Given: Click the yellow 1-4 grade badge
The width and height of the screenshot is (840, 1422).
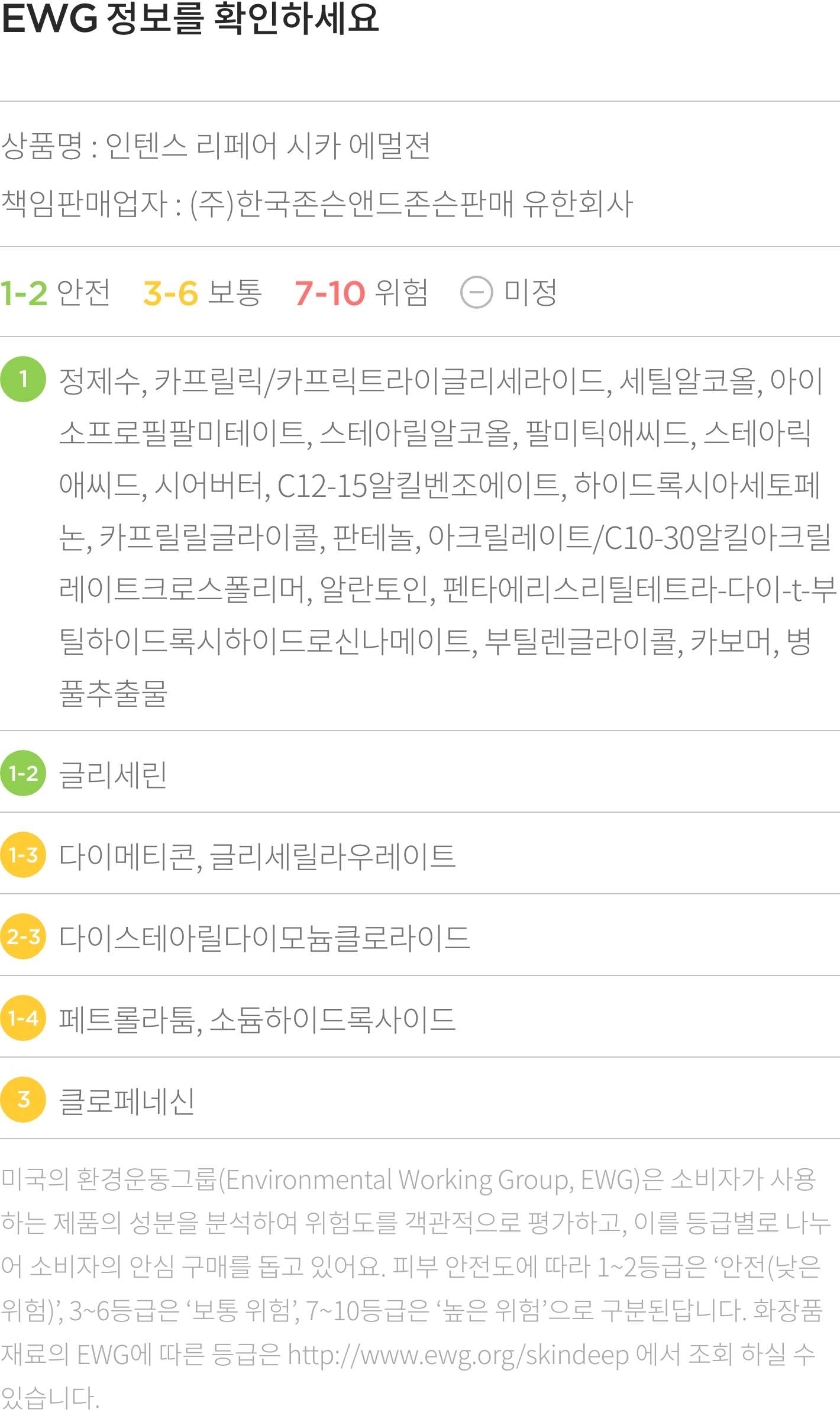Looking at the screenshot, I should coord(23,1018).
